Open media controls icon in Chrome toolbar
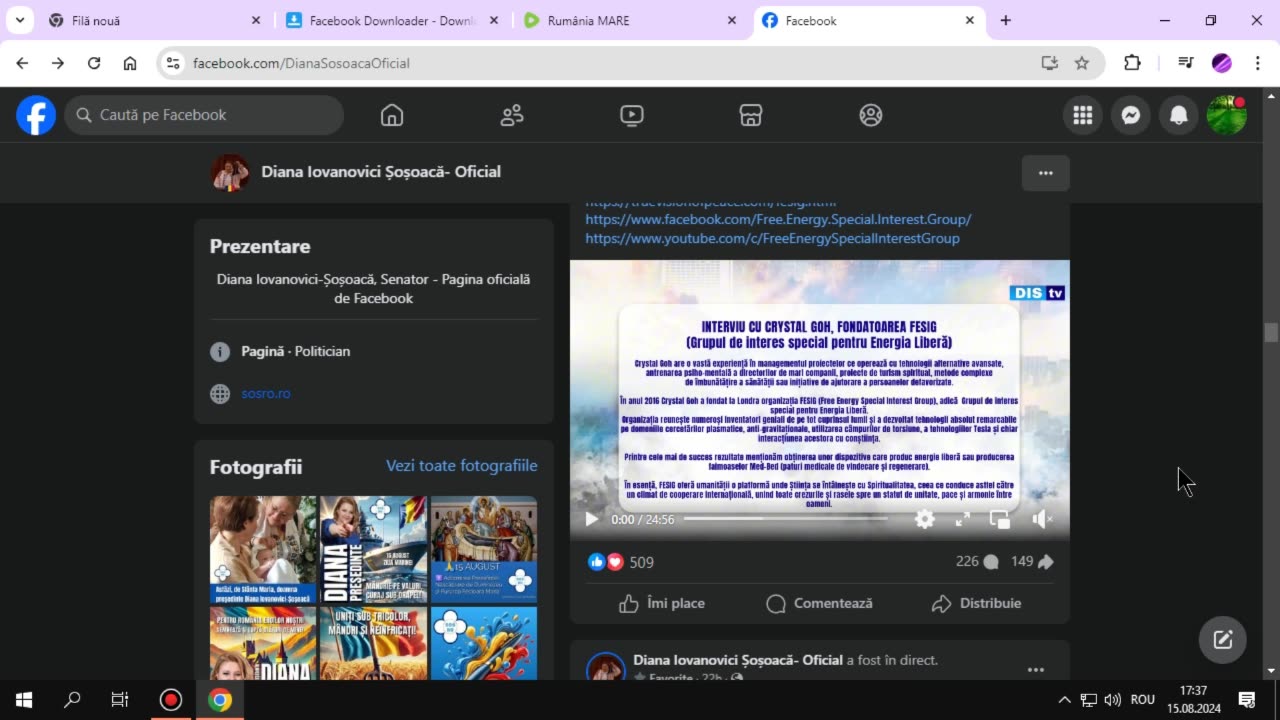 [1186, 63]
